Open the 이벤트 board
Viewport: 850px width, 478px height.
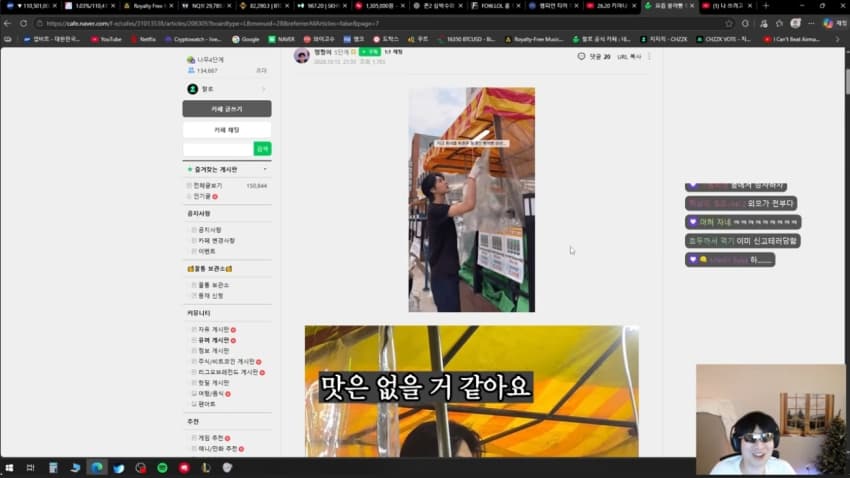pos(207,251)
